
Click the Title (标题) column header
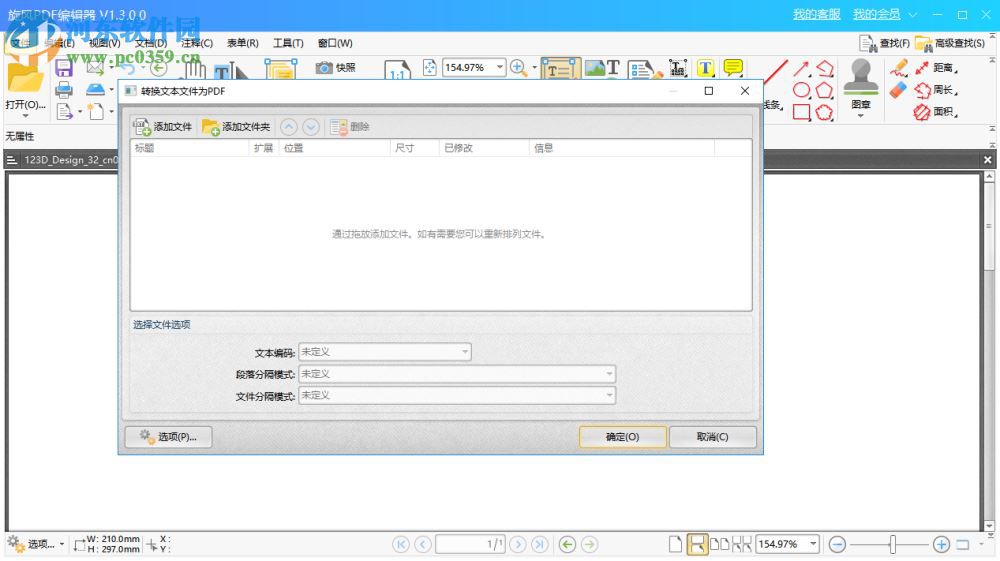coord(189,148)
